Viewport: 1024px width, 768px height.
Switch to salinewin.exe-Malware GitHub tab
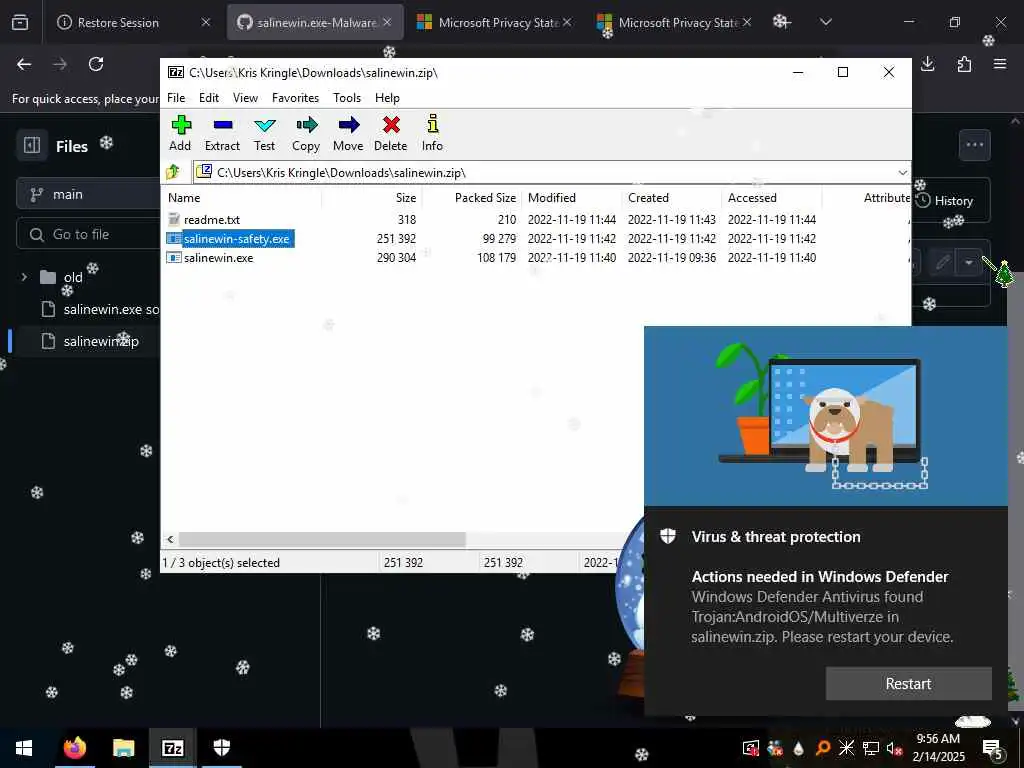tap(315, 22)
